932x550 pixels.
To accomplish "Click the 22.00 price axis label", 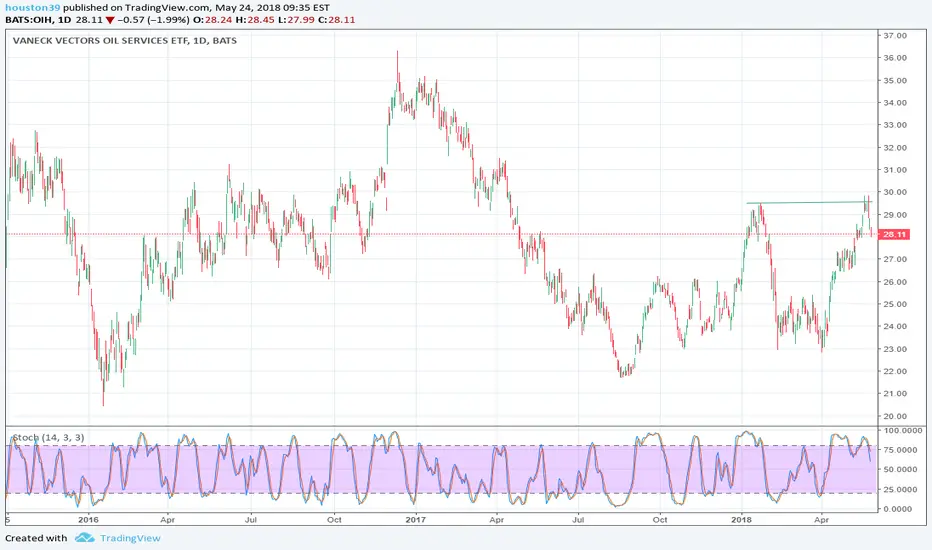I will [x=895, y=371].
